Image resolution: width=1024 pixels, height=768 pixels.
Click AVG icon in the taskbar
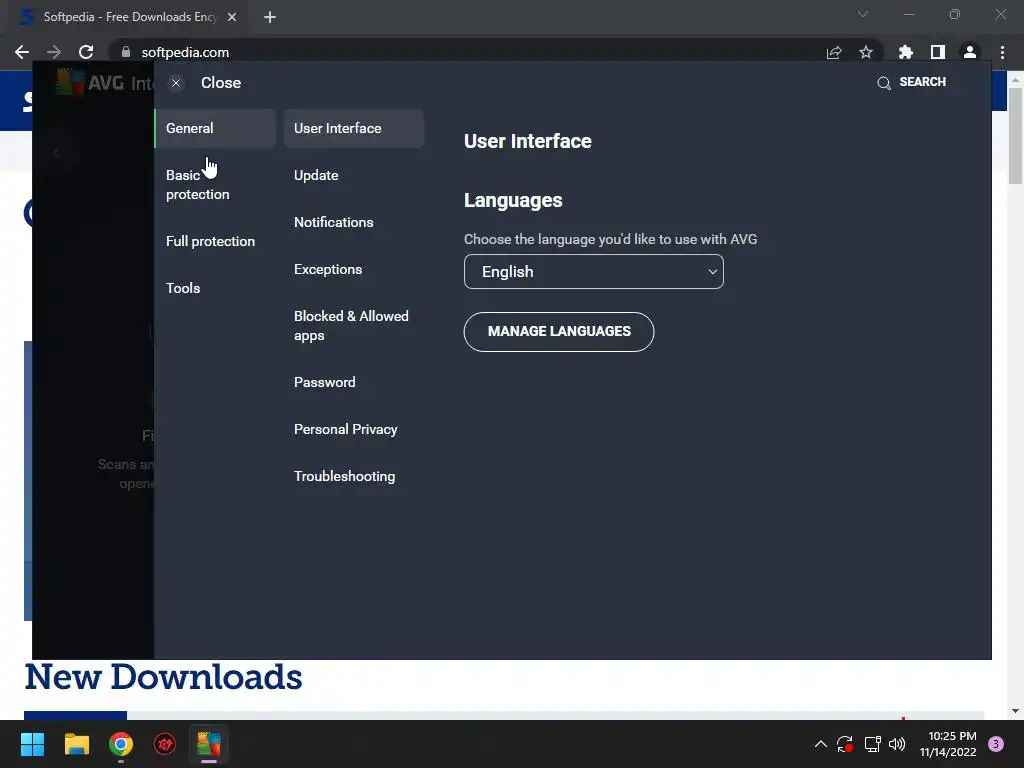tap(209, 744)
